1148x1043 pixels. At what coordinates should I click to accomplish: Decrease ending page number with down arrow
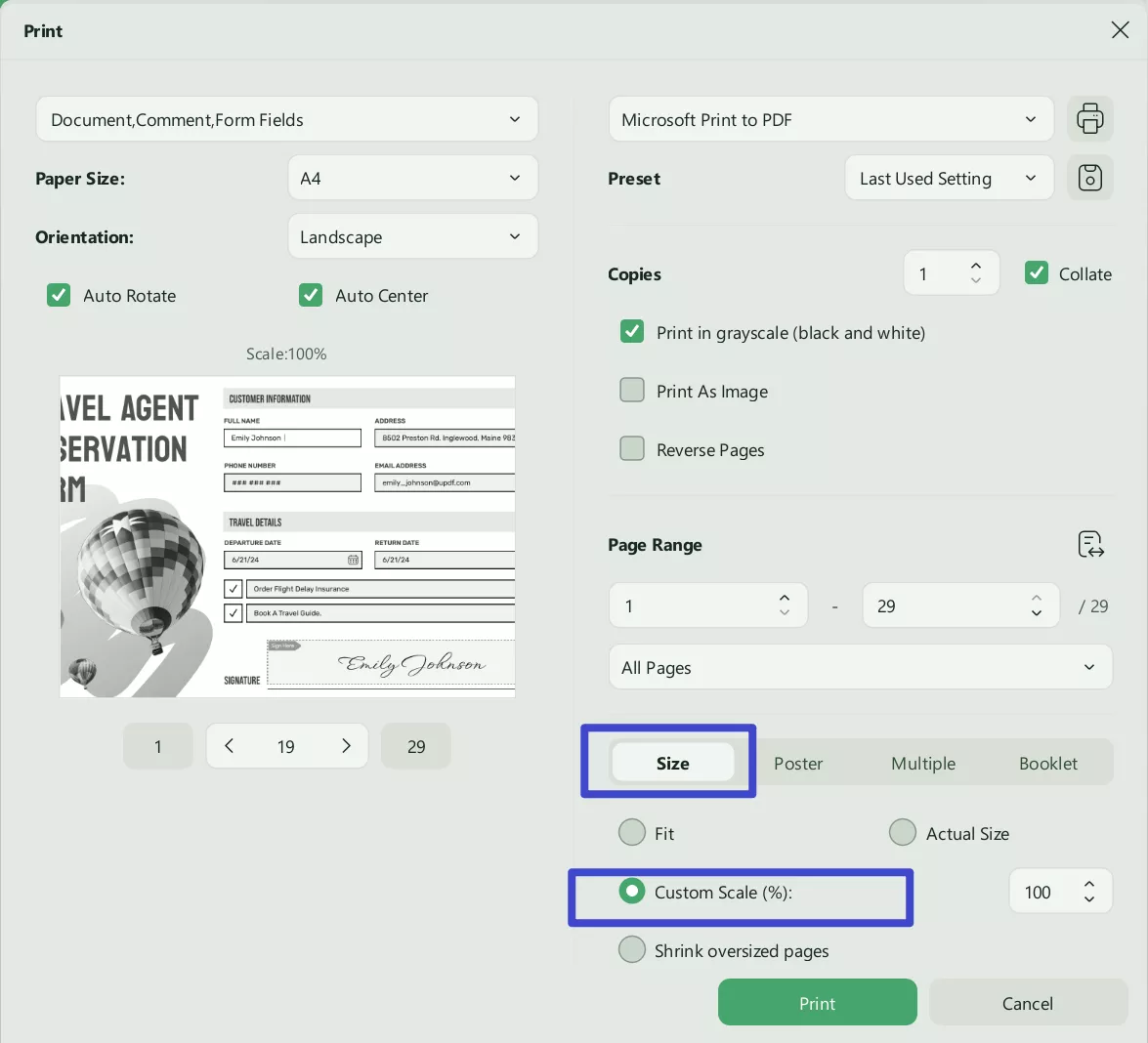(x=1037, y=613)
